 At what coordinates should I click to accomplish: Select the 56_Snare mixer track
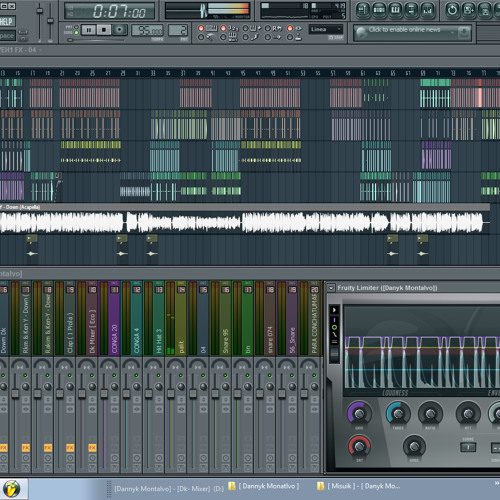(x=292, y=318)
